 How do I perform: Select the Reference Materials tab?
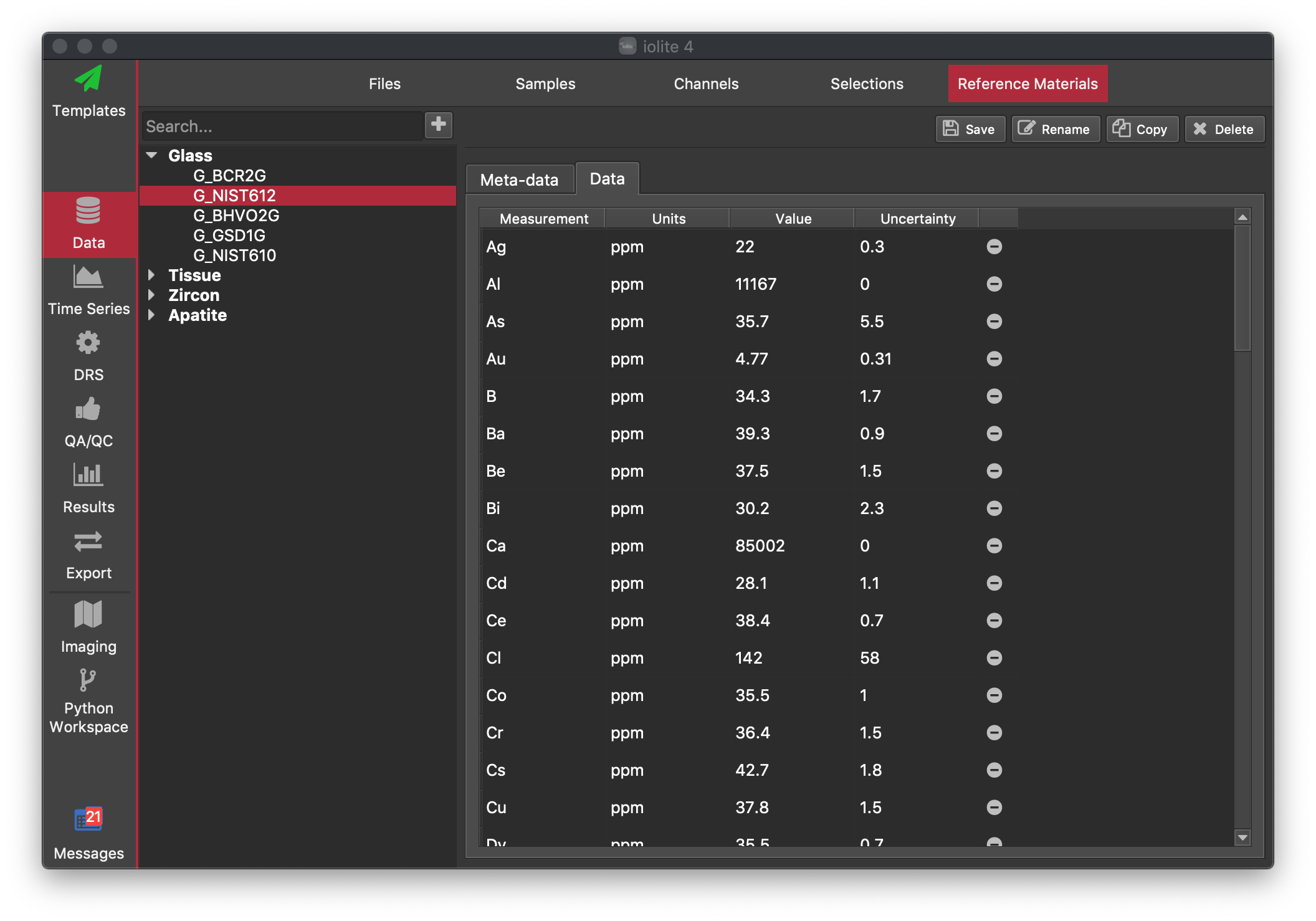click(1028, 83)
